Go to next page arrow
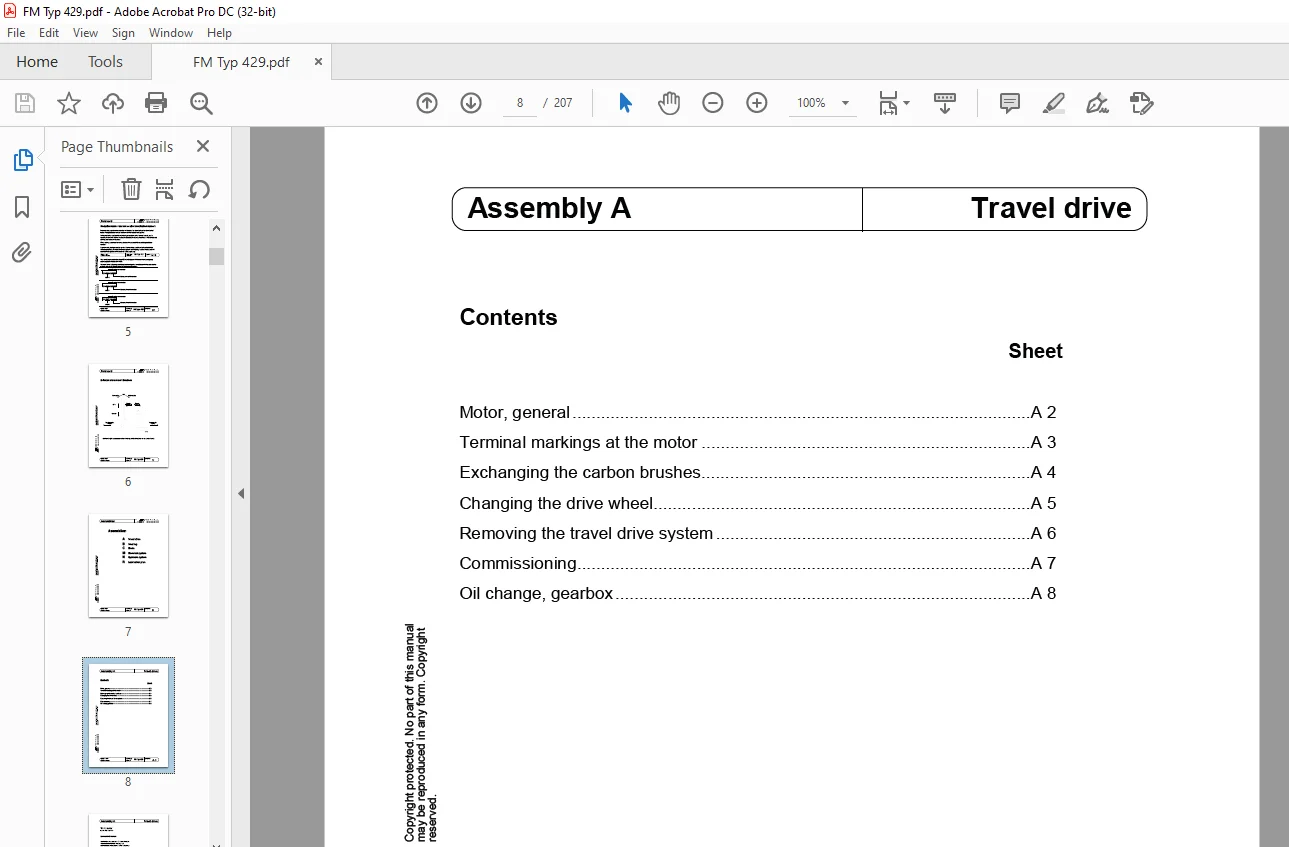Image resolution: width=1289 pixels, height=847 pixels. (x=471, y=103)
